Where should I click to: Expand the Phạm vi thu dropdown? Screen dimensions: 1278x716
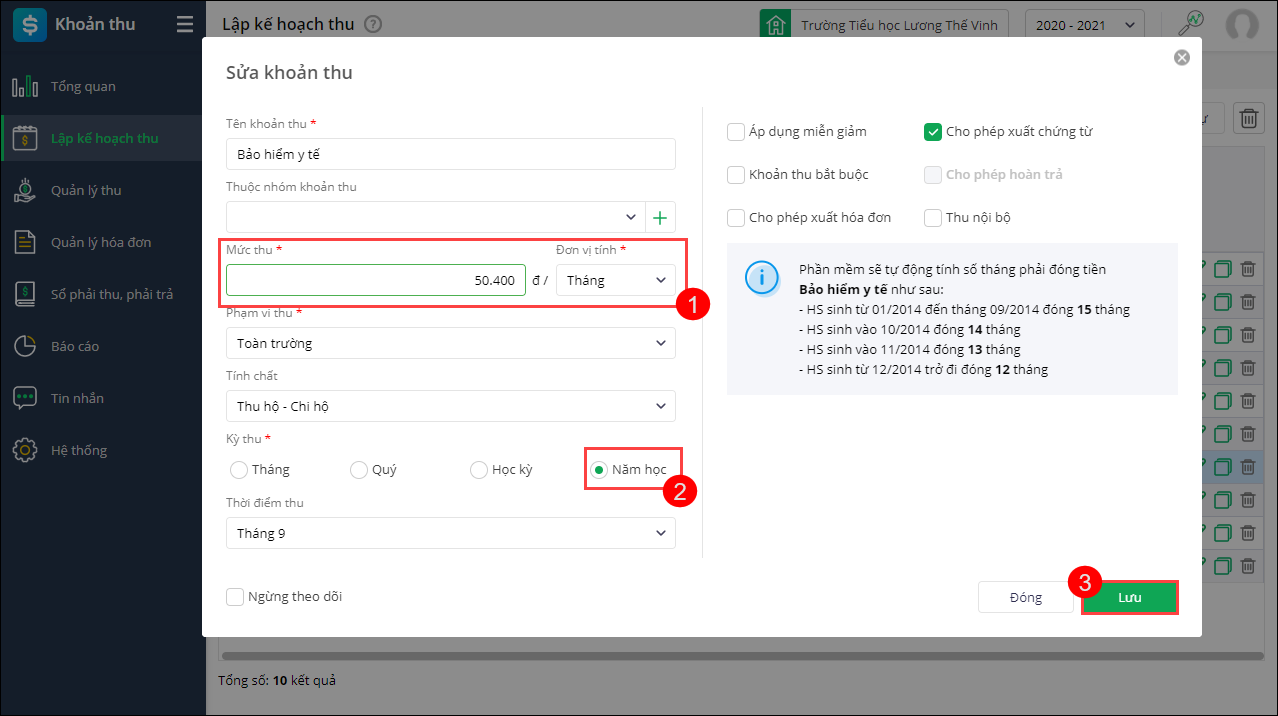pos(450,343)
